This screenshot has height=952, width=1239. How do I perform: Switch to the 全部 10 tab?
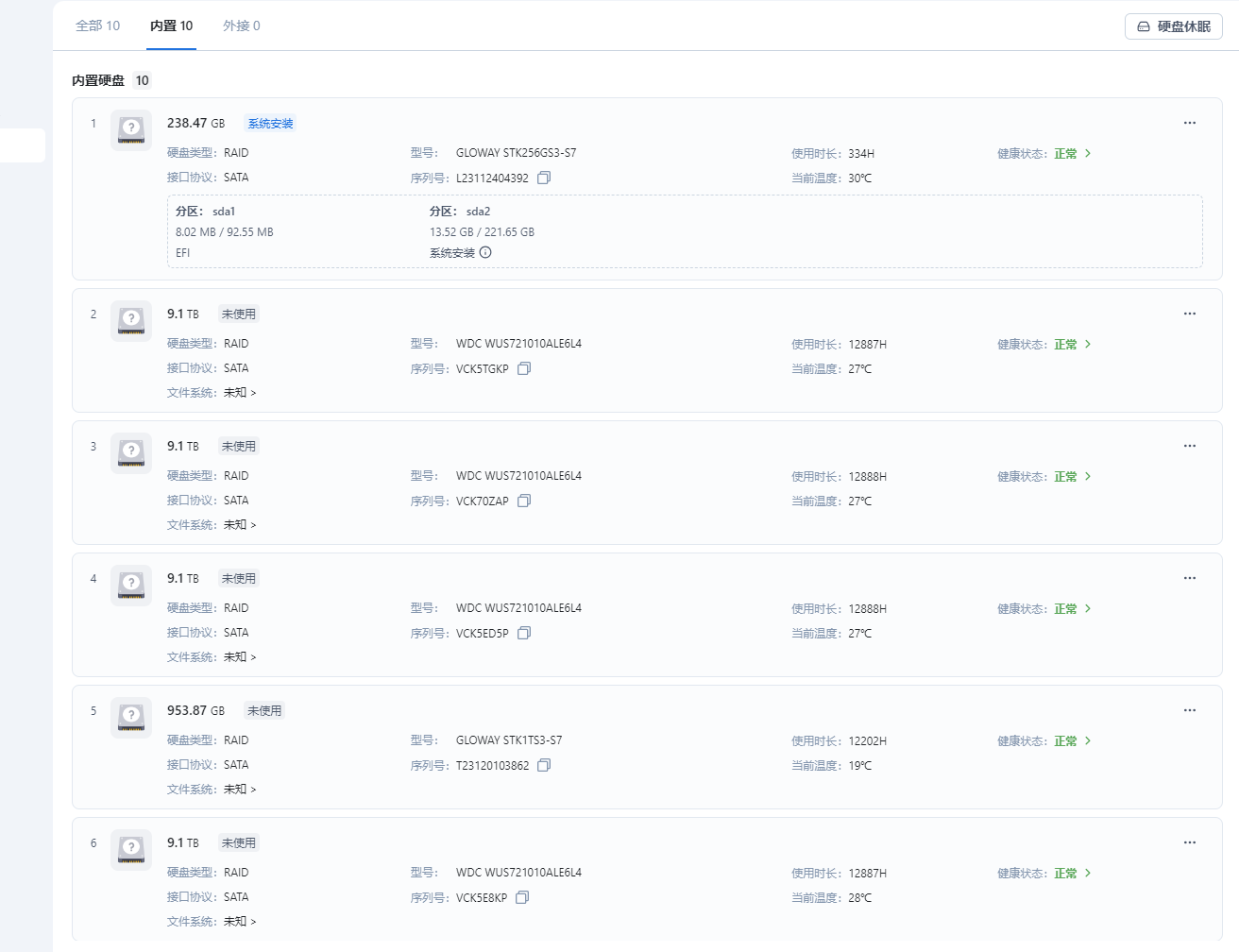97,25
